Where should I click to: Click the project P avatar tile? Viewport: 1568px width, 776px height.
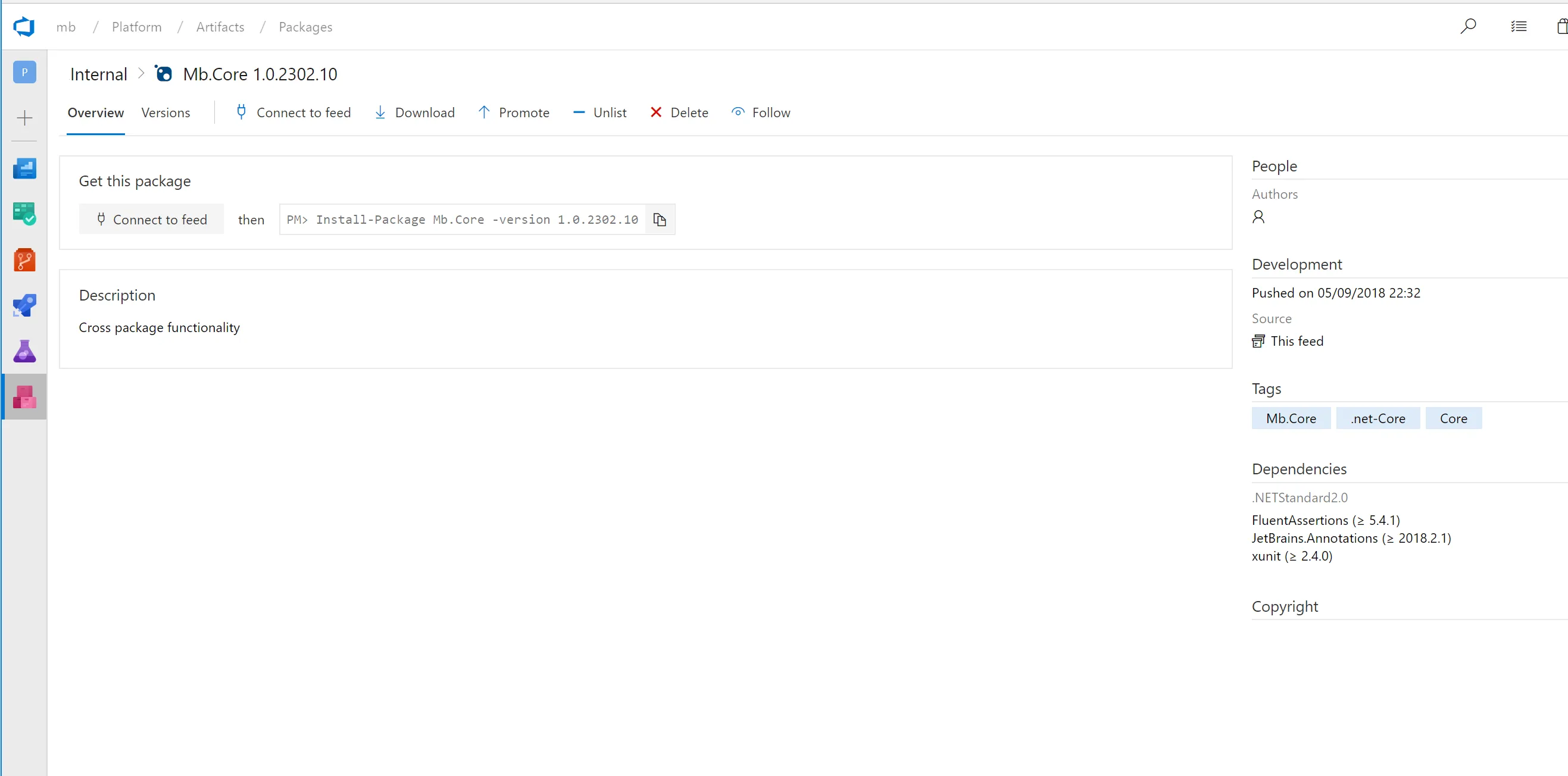coord(24,72)
